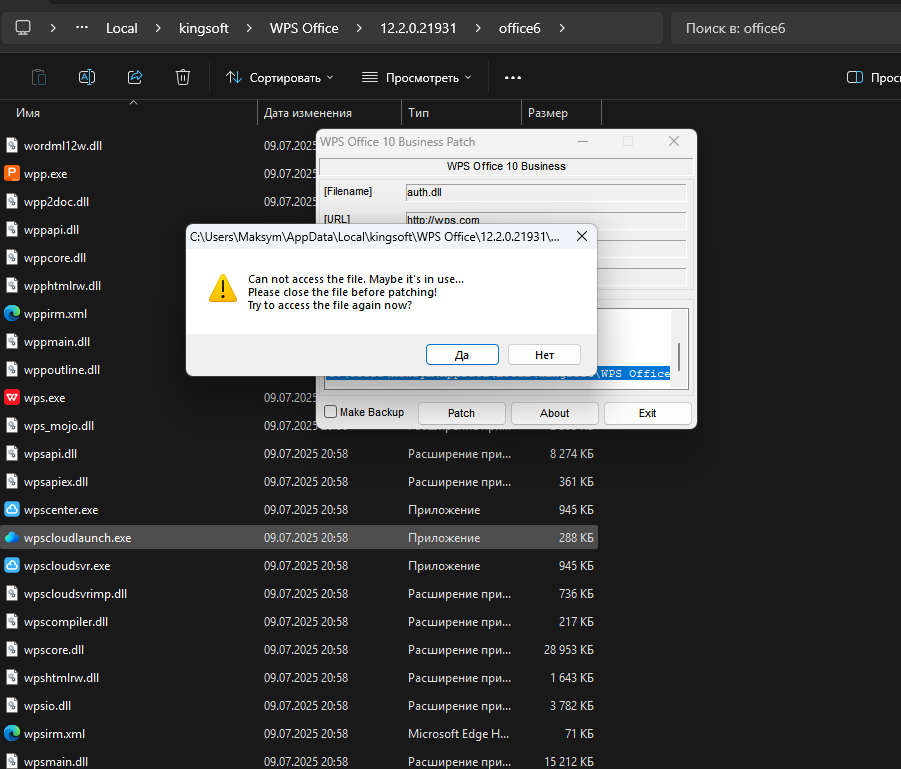Expand chevron after Local in breadcrumb

coord(158,28)
